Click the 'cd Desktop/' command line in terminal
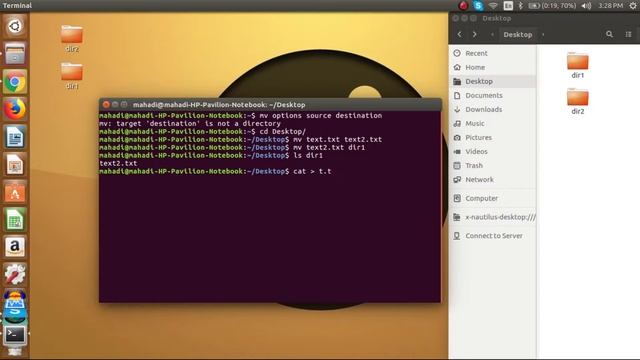Viewport: 640px width, 360px height. tap(202, 131)
